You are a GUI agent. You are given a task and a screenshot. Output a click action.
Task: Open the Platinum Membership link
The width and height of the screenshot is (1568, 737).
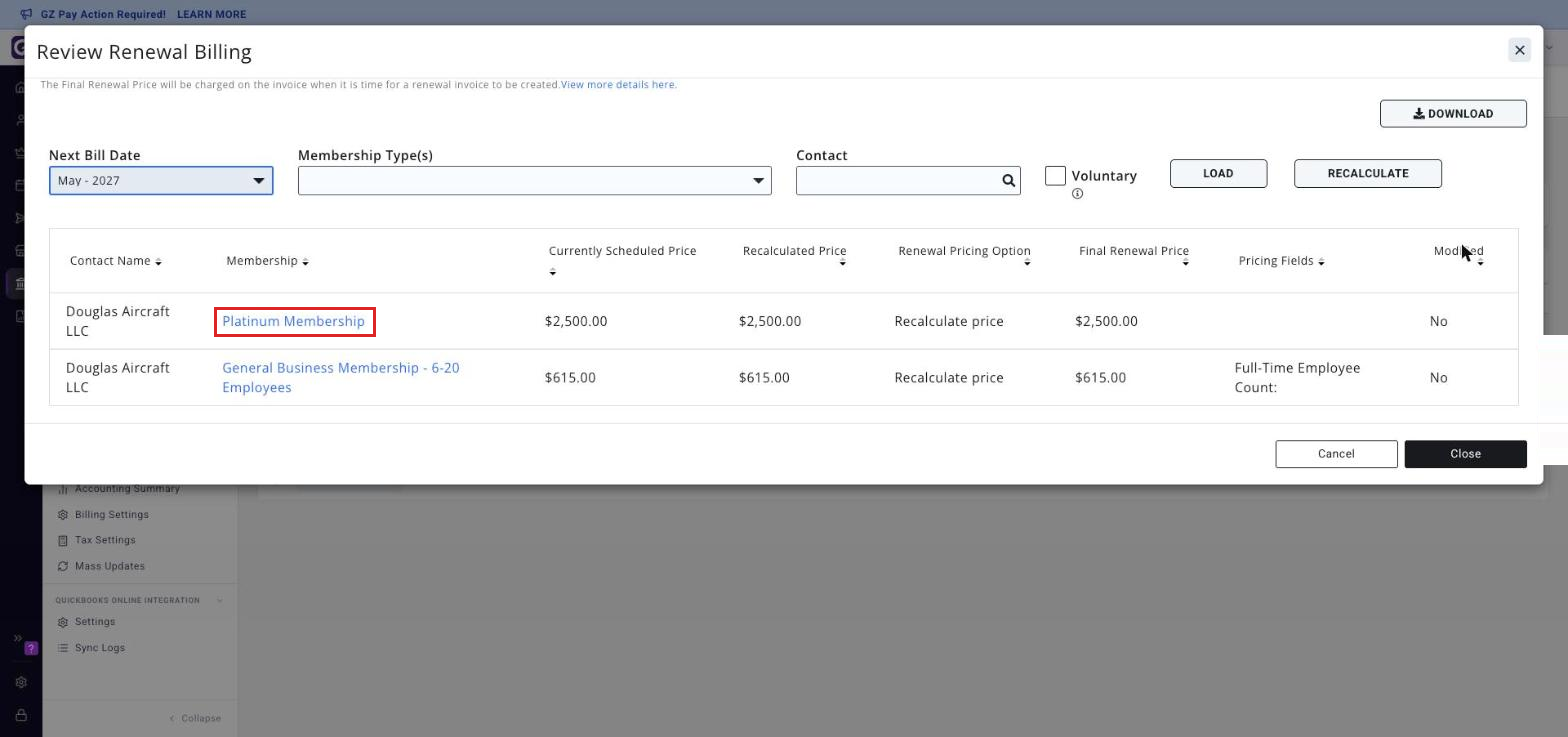pos(294,322)
